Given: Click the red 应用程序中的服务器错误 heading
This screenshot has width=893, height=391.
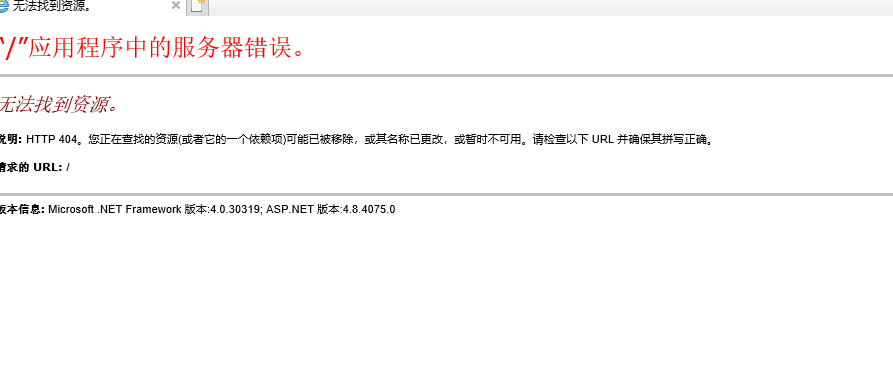Looking at the screenshot, I should [154, 48].
